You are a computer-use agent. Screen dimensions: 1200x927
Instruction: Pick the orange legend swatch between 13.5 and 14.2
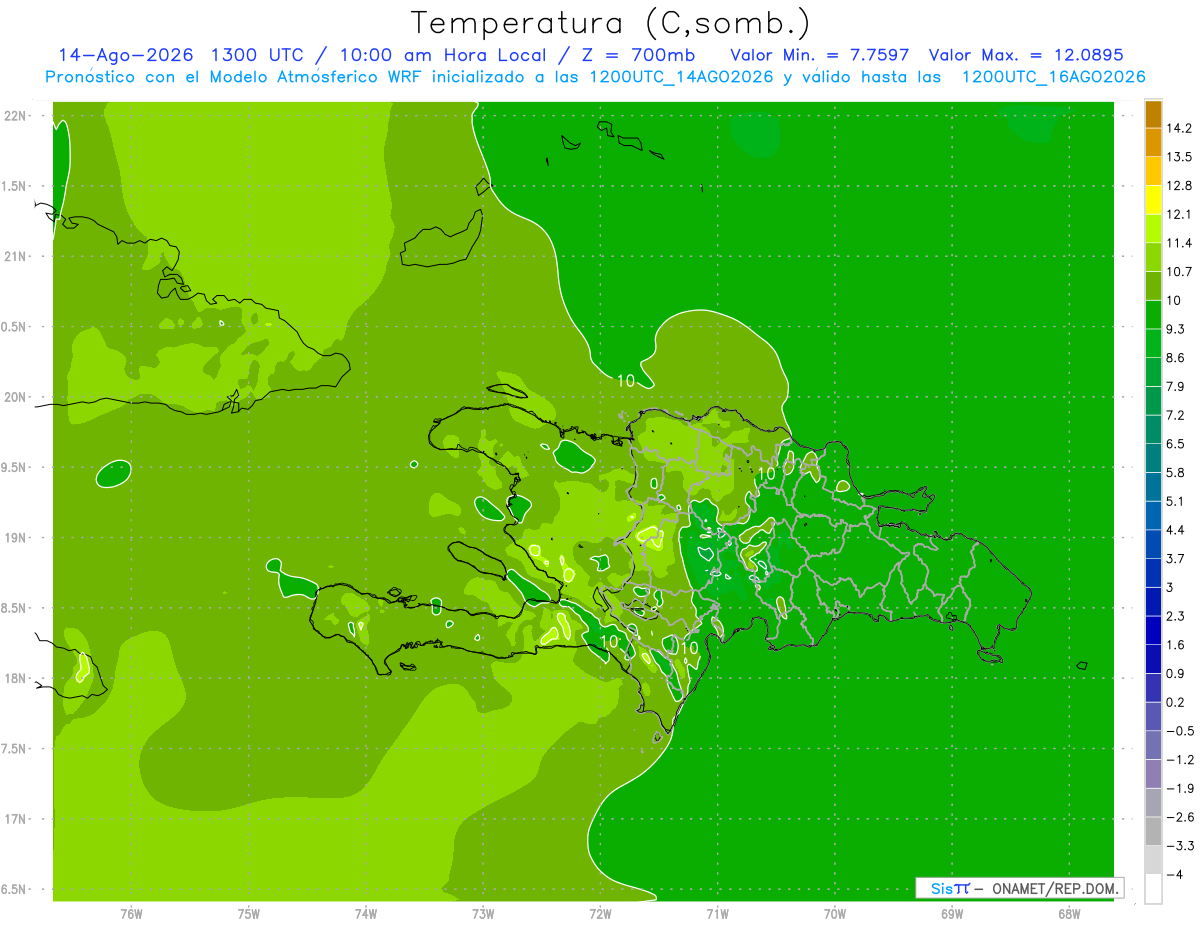click(1153, 143)
